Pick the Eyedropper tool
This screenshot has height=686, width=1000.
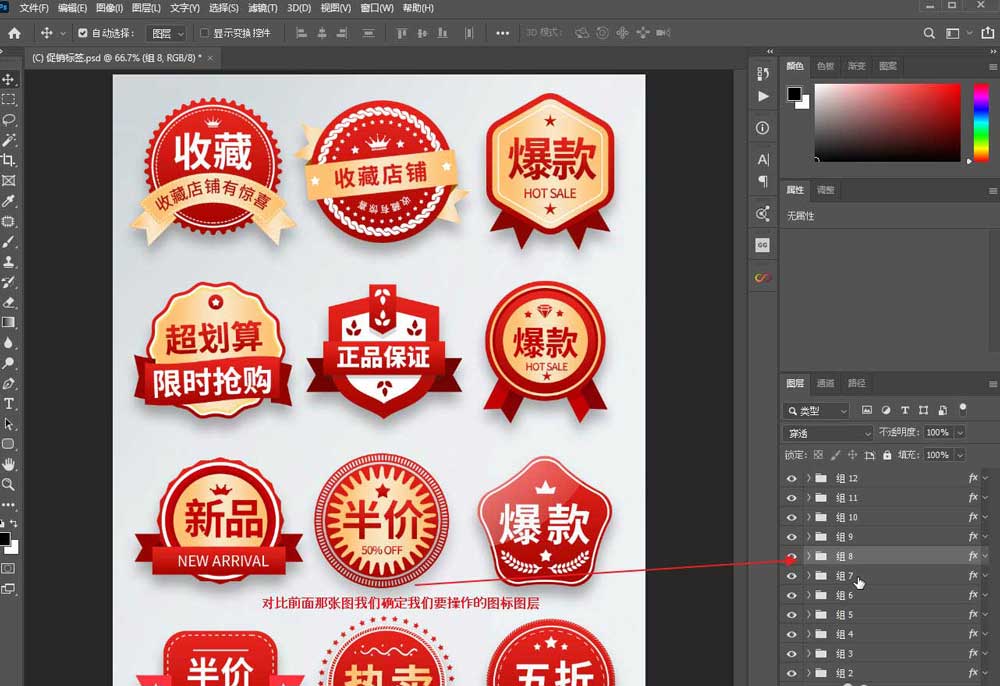click(x=9, y=201)
